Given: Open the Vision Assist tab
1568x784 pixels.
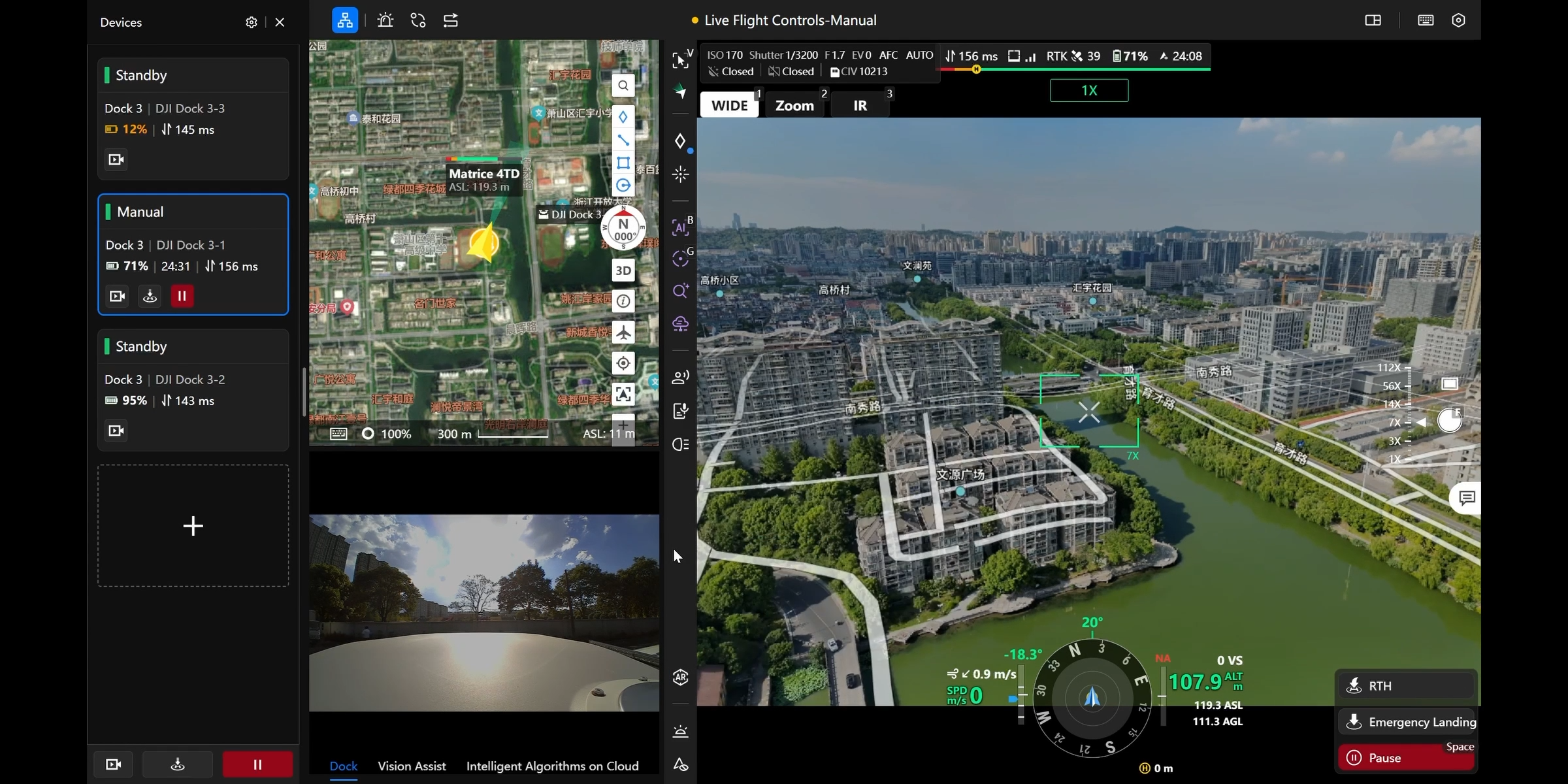Looking at the screenshot, I should 412,766.
